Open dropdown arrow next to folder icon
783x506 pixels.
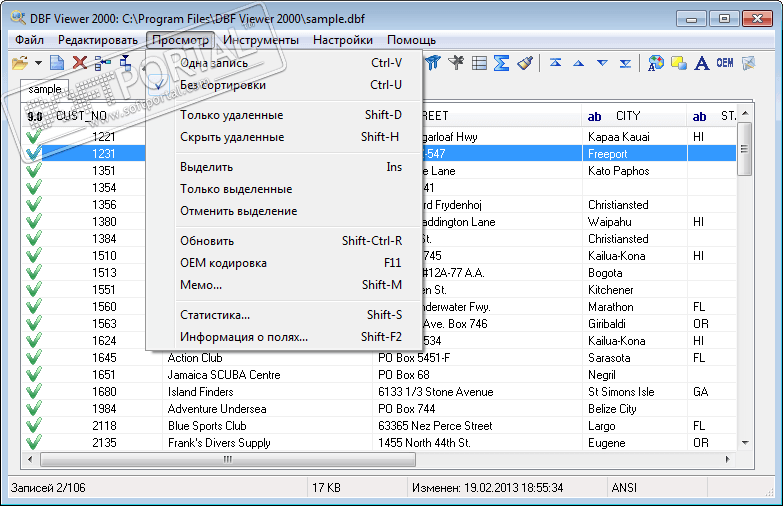(38, 63)
